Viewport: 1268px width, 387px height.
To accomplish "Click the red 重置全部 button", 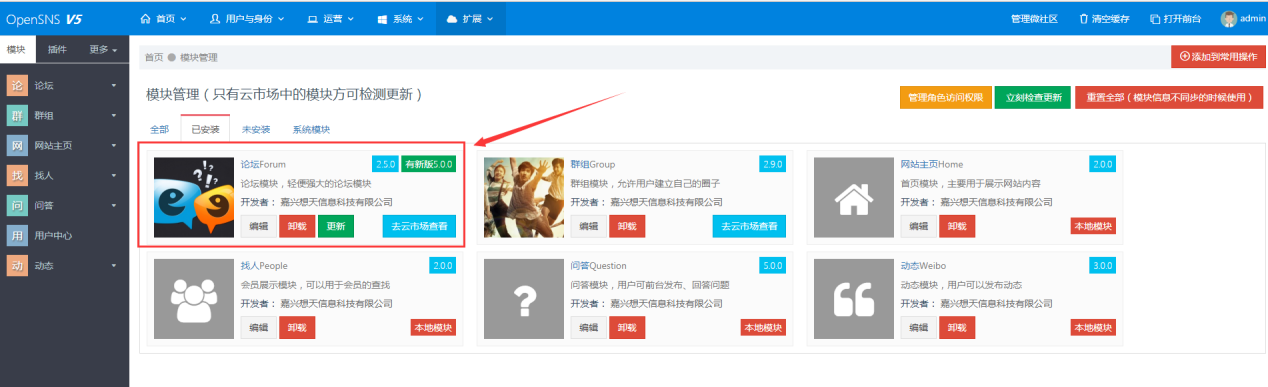I will (1168, 97).
